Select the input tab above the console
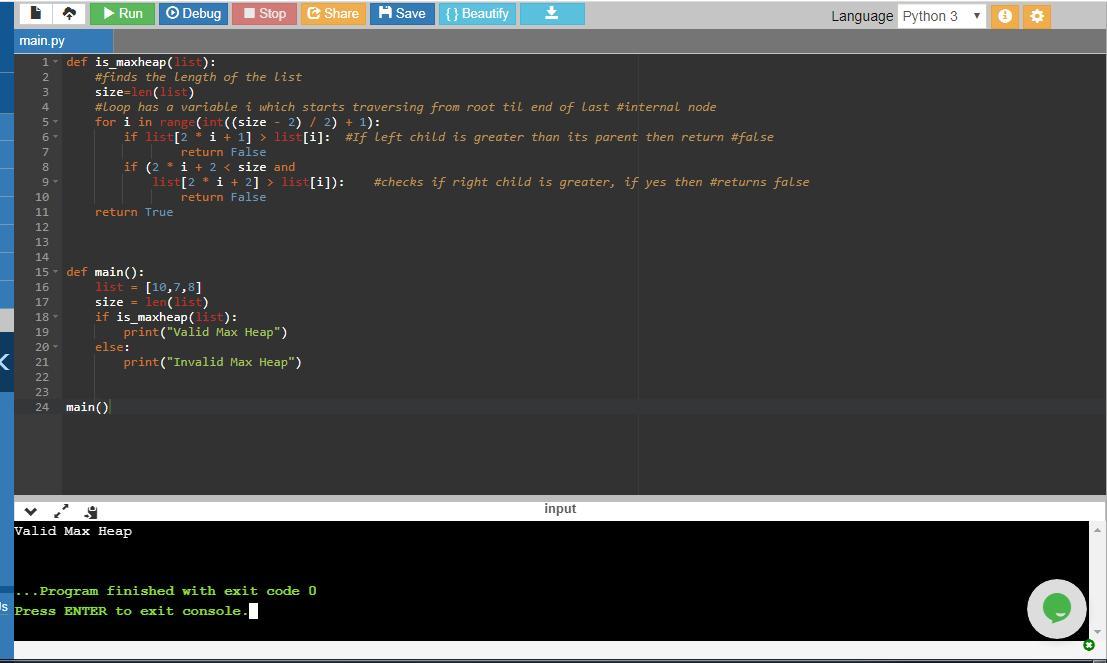Viewport: 1107px width, 663px height. pyautogui.click(x=560, y=509)
